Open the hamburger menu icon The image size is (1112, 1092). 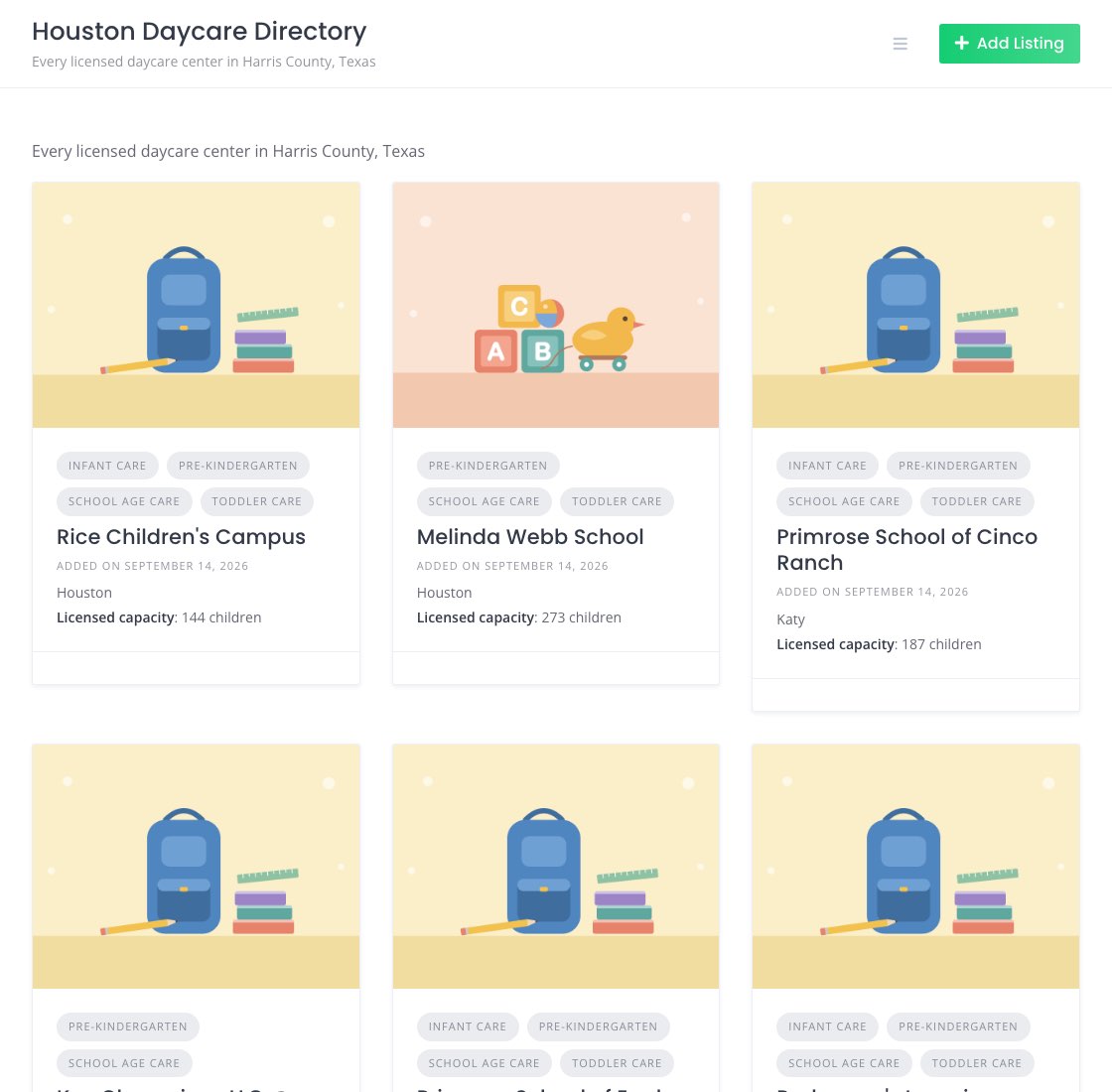900,44
